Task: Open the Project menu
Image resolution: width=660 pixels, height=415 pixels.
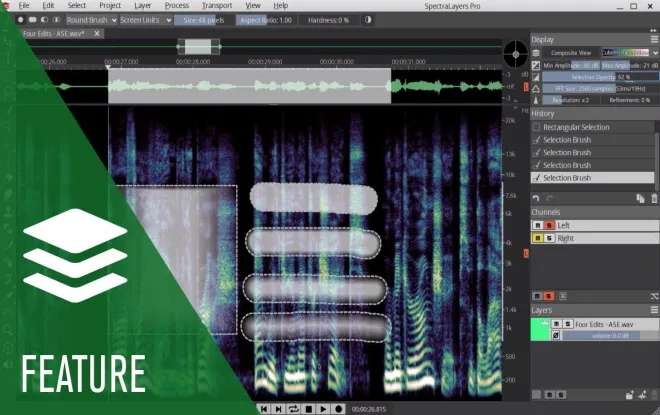Action: coord(110,5)
